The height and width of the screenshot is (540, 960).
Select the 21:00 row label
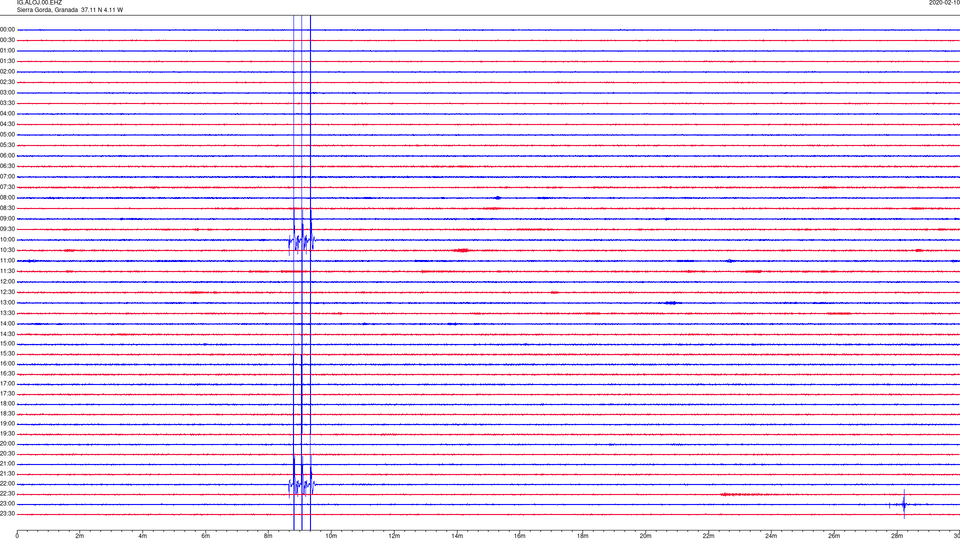pos(7,464)
